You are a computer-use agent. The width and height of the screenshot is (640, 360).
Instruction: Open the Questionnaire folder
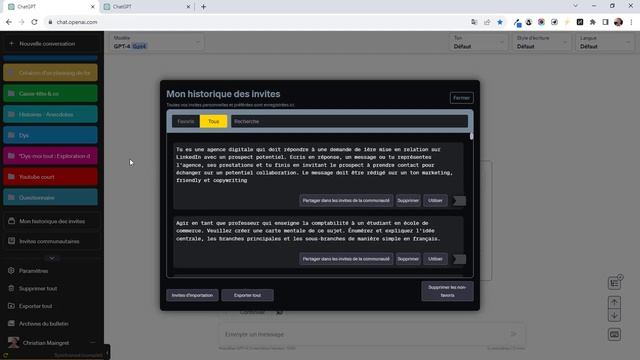click(x=50, y=198)
